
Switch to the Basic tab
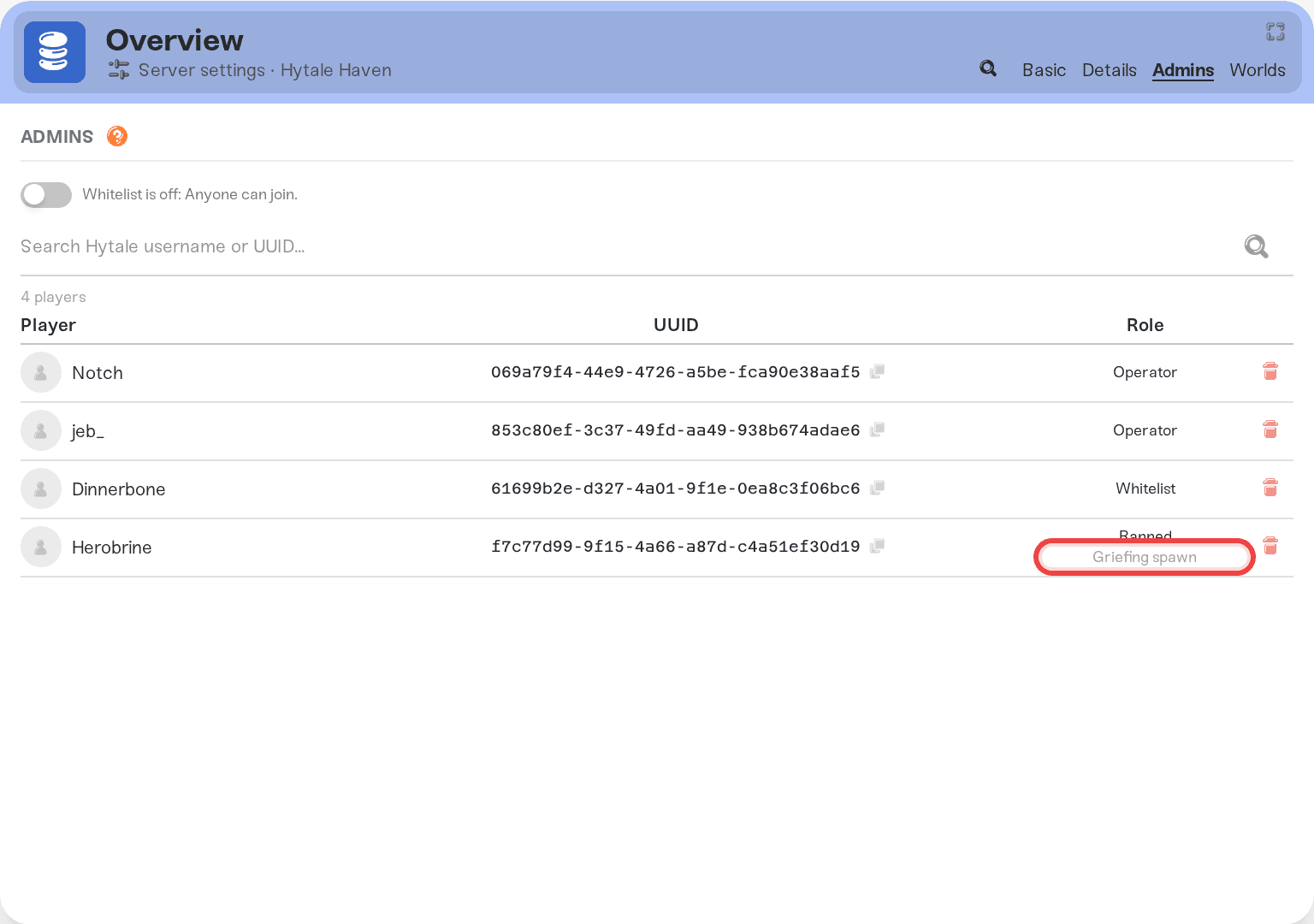pos(1044,70)
